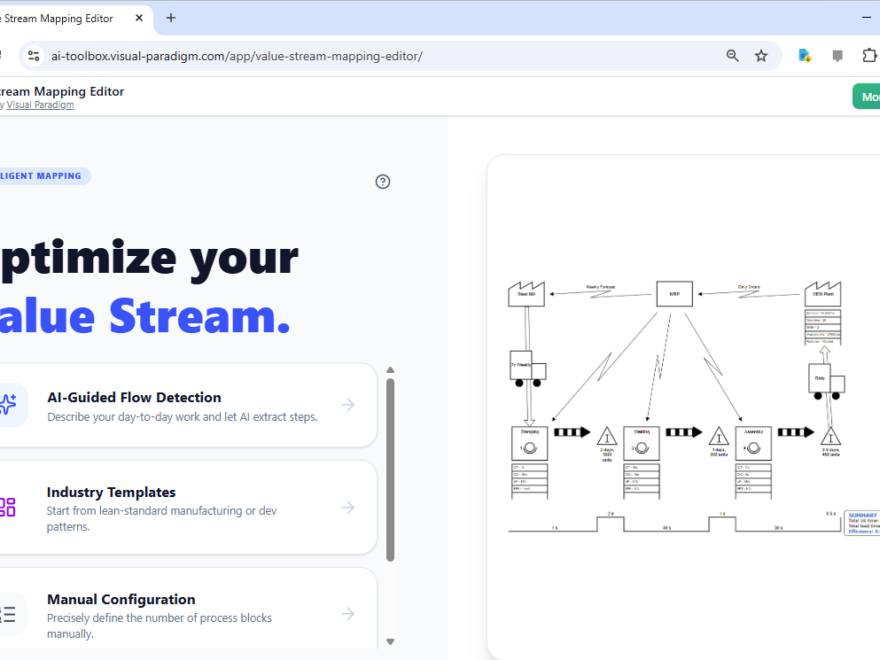This screenshot has height=660, width=880.
Task: Open AI-Guided Flow Detection via its right arrow
Action: 347,405
